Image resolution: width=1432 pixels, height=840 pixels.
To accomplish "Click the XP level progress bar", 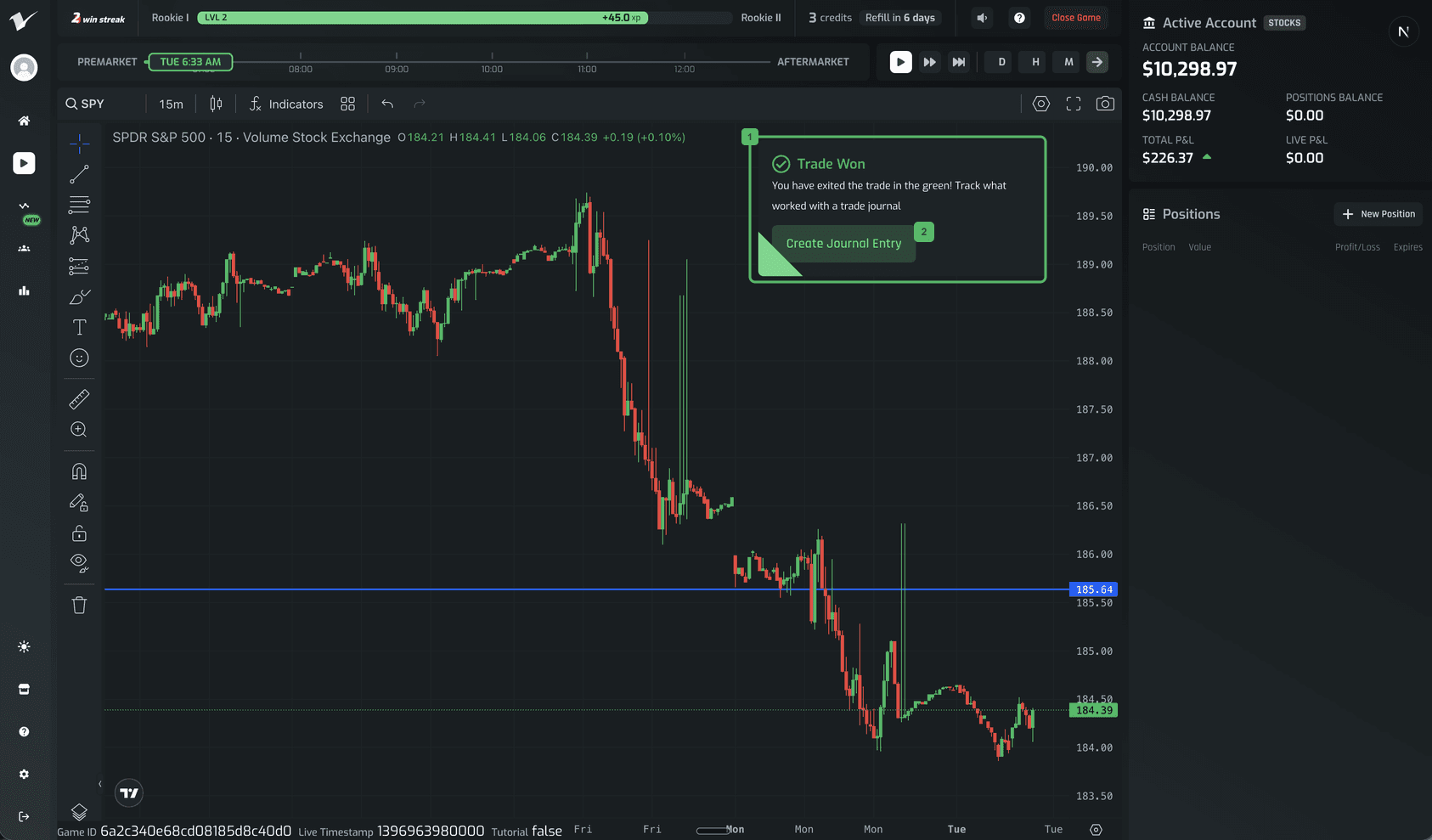I will point(465,18).
